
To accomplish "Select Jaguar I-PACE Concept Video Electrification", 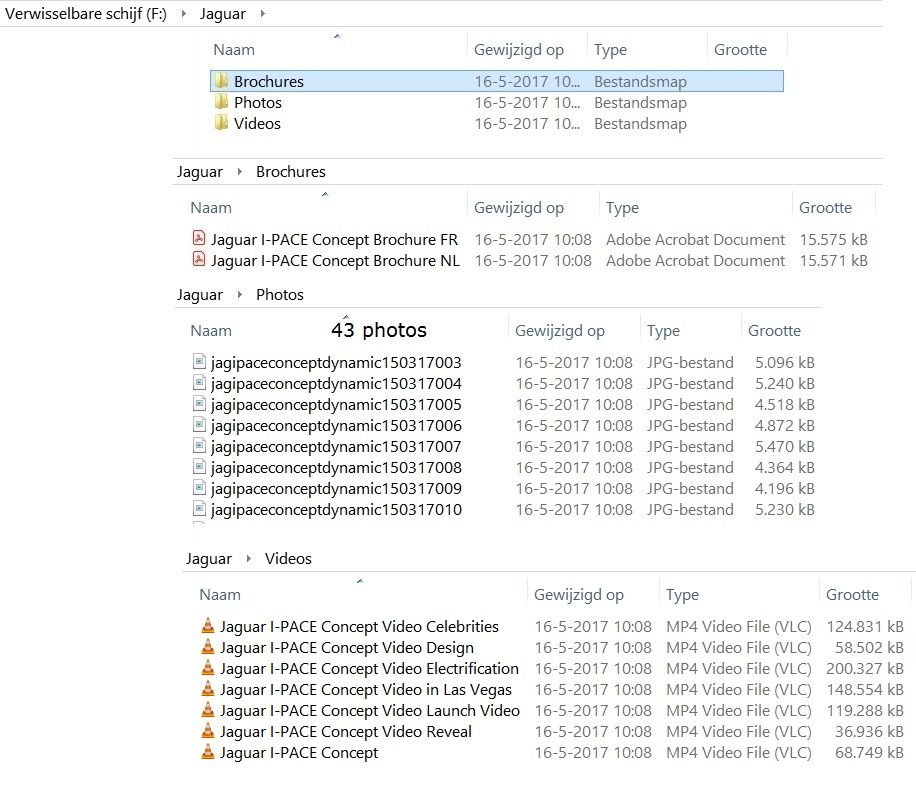I will [x=369, y=669].
